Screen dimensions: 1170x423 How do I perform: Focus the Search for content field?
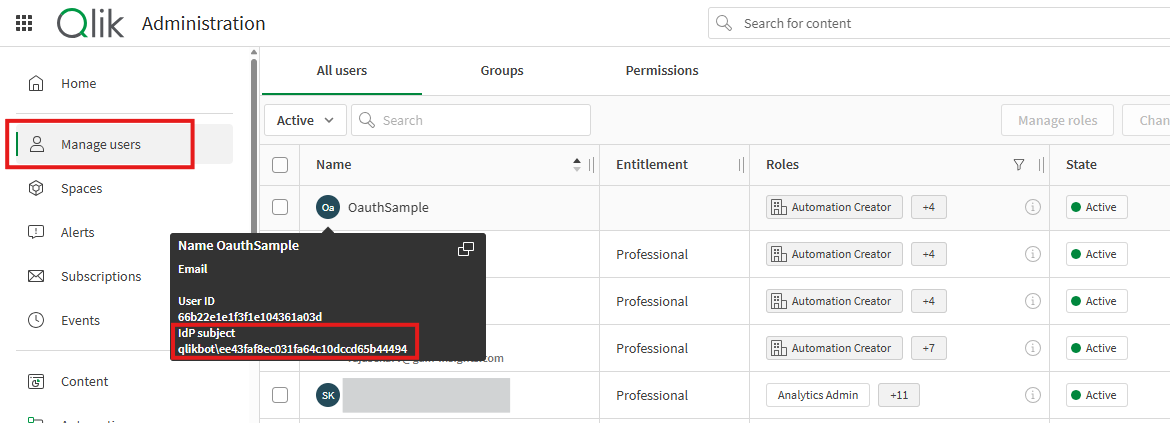point(939,23)
